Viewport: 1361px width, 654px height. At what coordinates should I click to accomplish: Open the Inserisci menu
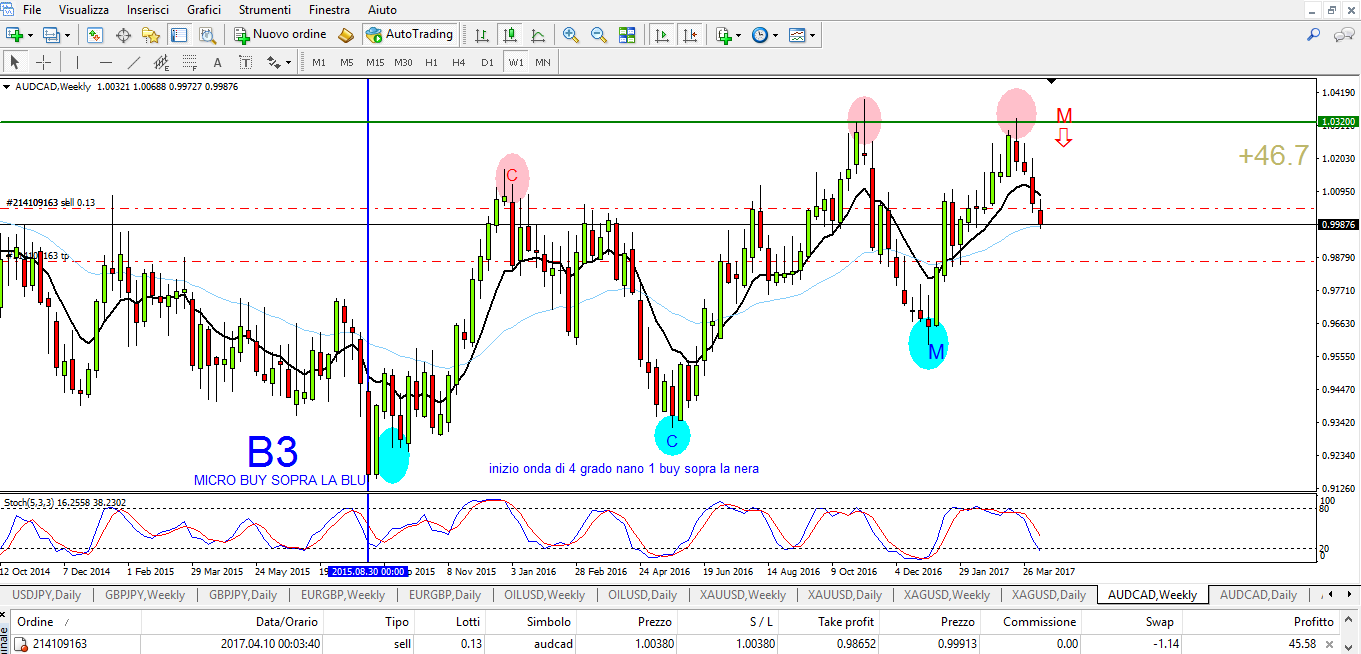pos(148,9)
